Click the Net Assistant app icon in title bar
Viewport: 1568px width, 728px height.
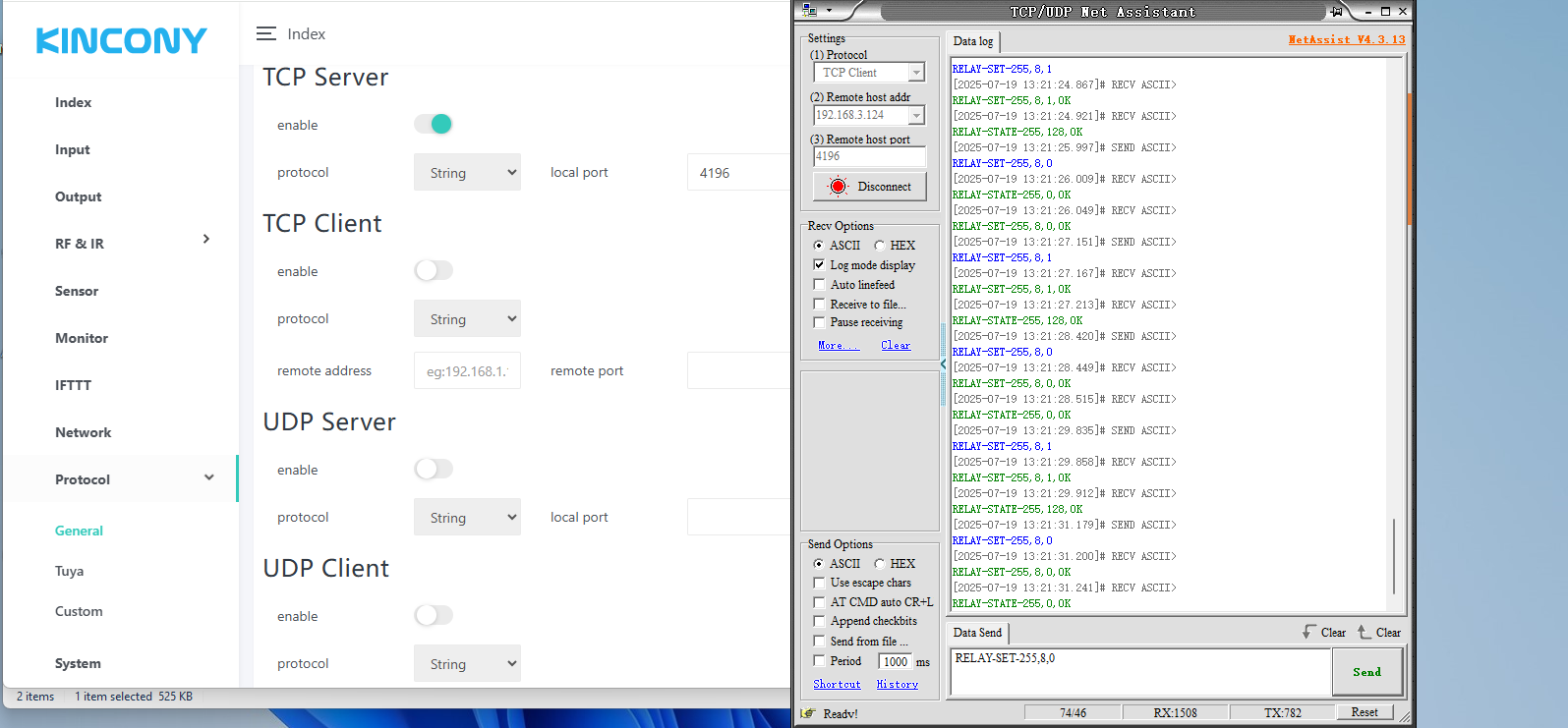[x=809, y=11]
